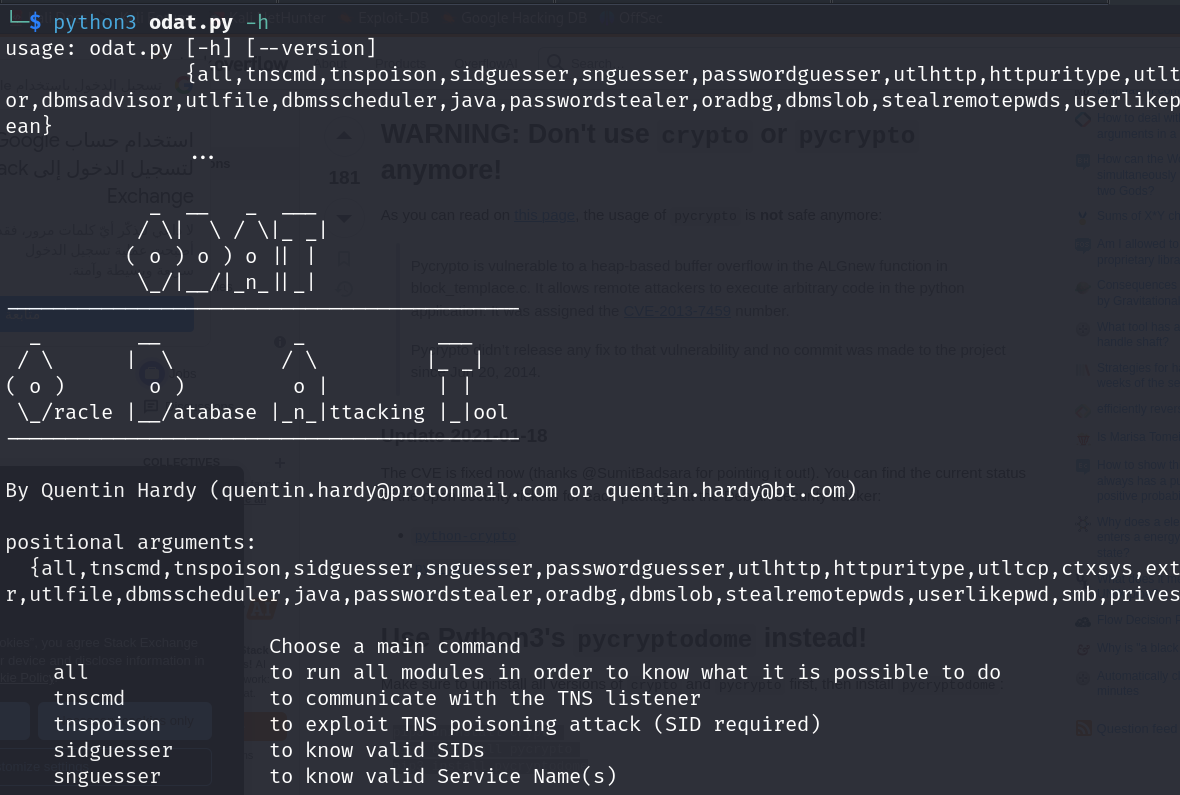Viewport: 1180px width, 795px height.
Task: Click the "sidguesser" entry in the command list
Action: click(113, 750)
